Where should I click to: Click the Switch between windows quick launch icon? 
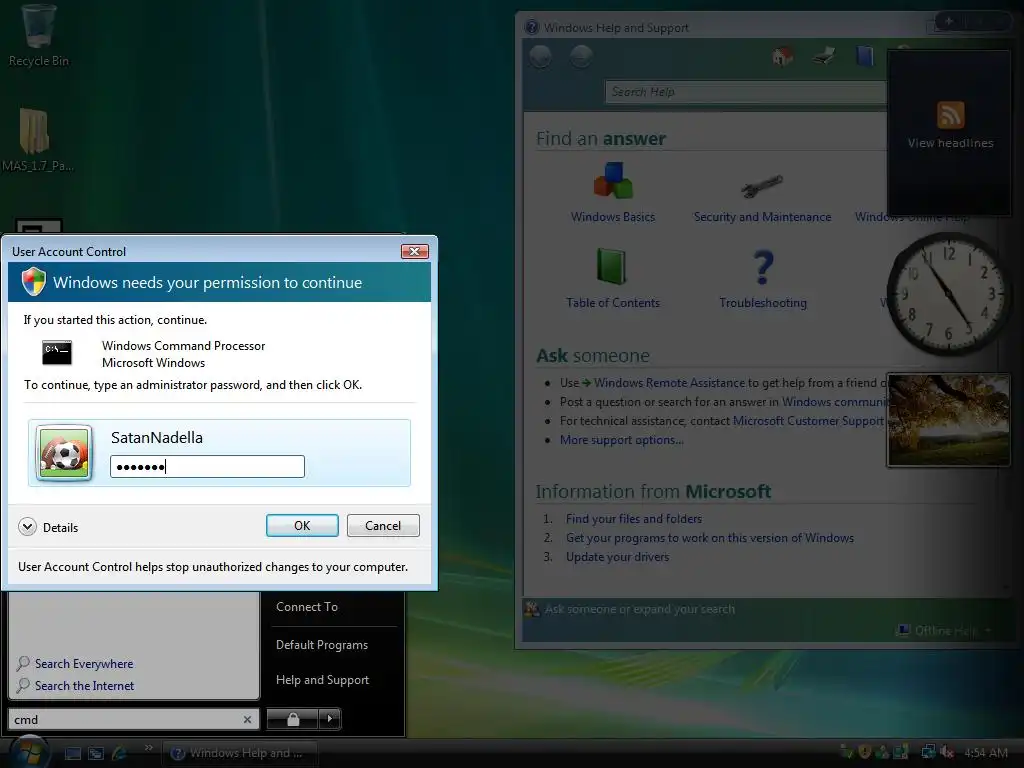[x=95, y=754]
